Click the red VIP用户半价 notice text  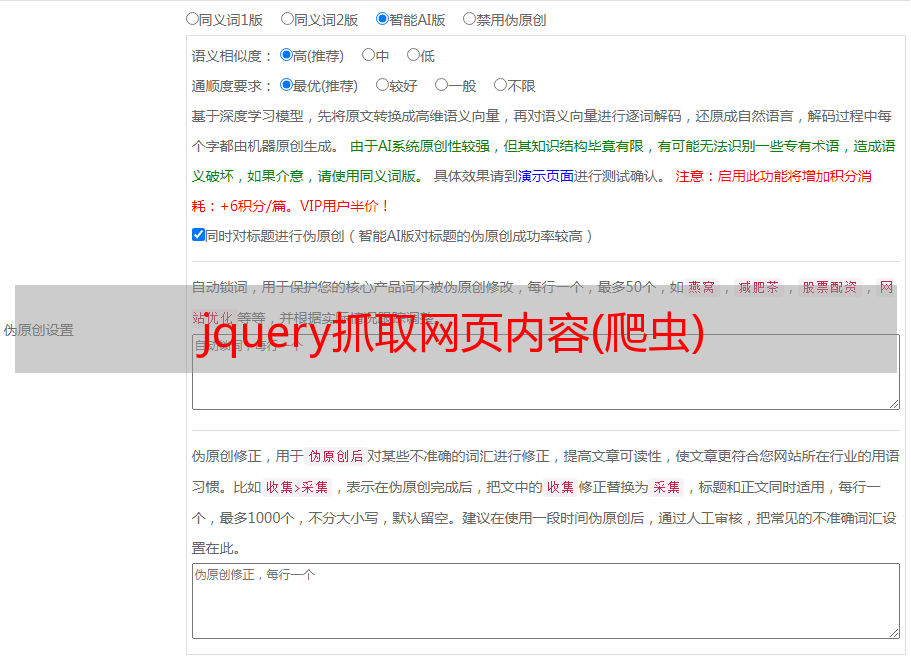click(345, 206)
